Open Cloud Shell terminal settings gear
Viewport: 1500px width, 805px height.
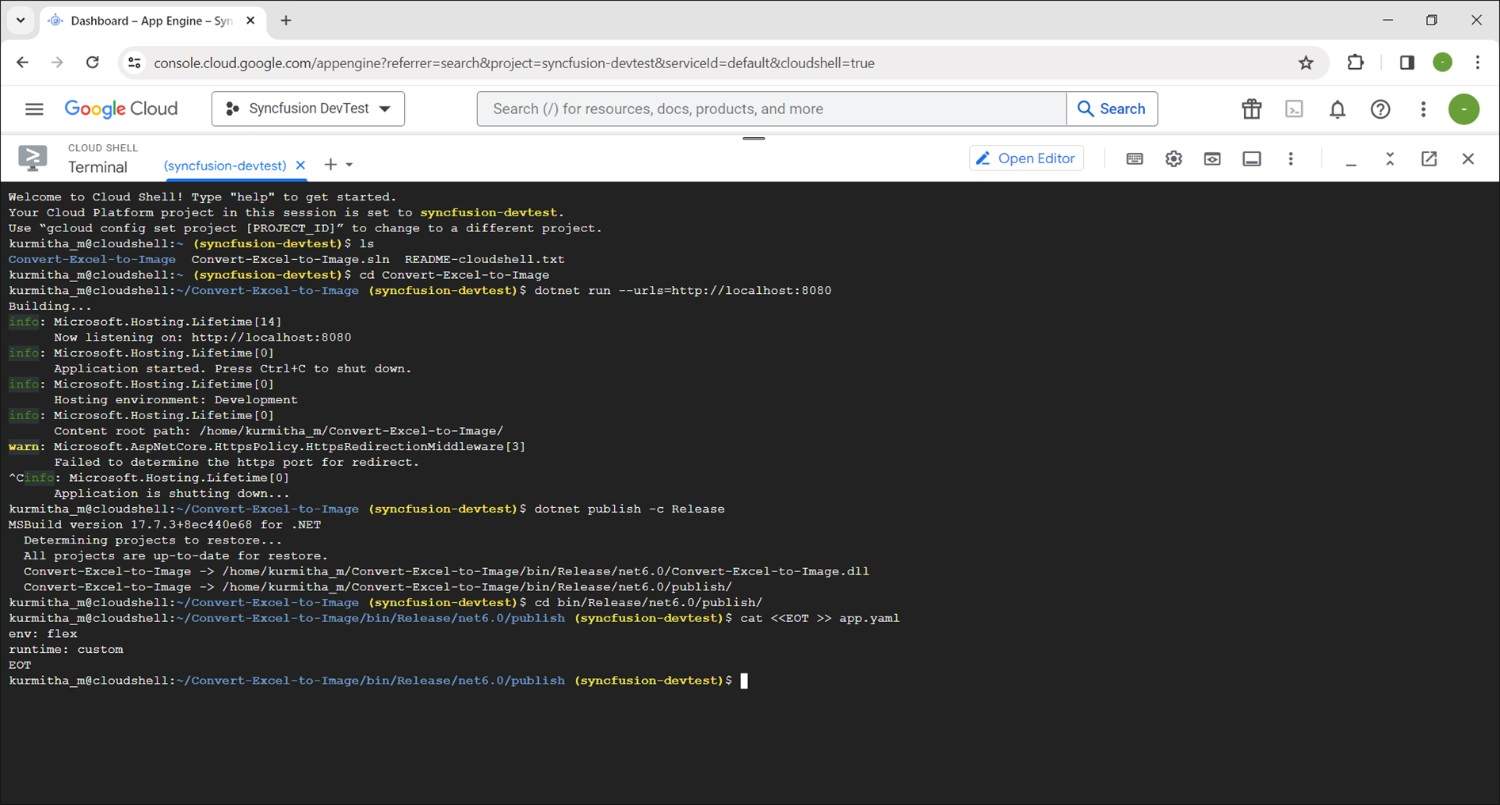coord(1173,158)
